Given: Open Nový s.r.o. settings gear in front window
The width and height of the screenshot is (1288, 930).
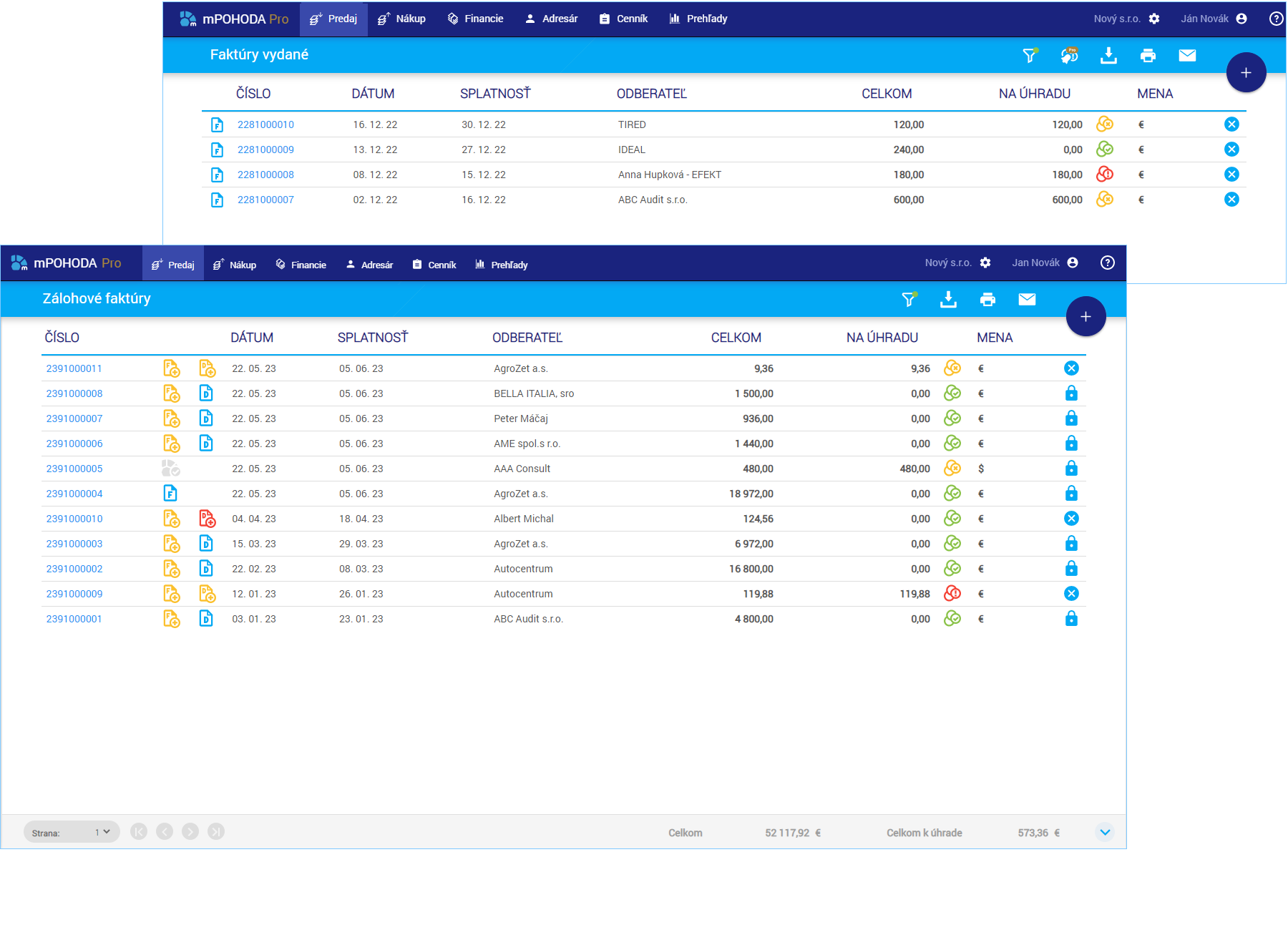Looking at the screenshot, I should click(x=985, y=263).
